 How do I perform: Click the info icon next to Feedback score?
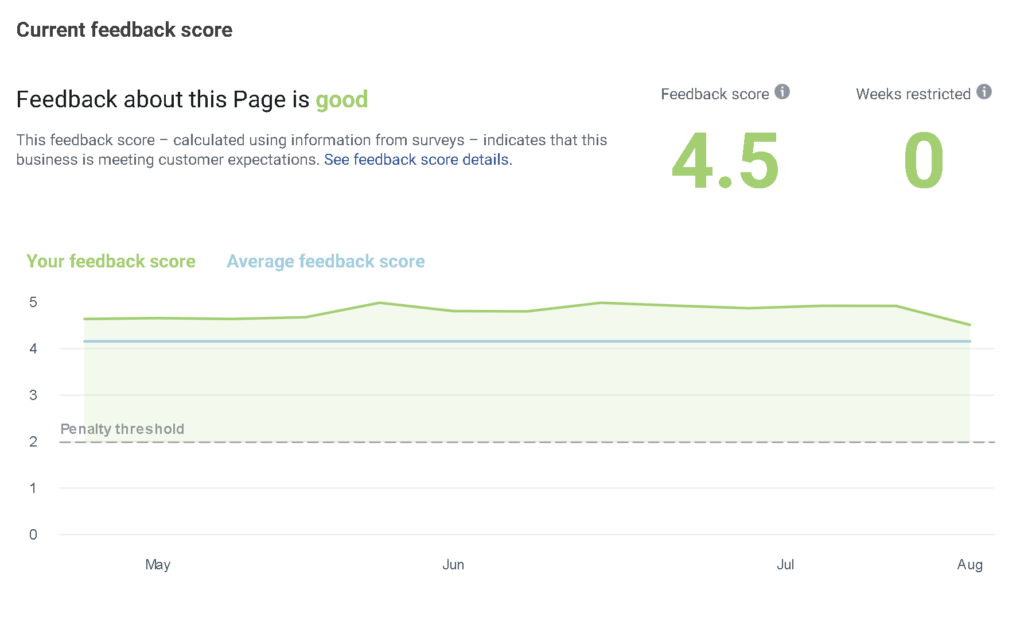point(782,92)
